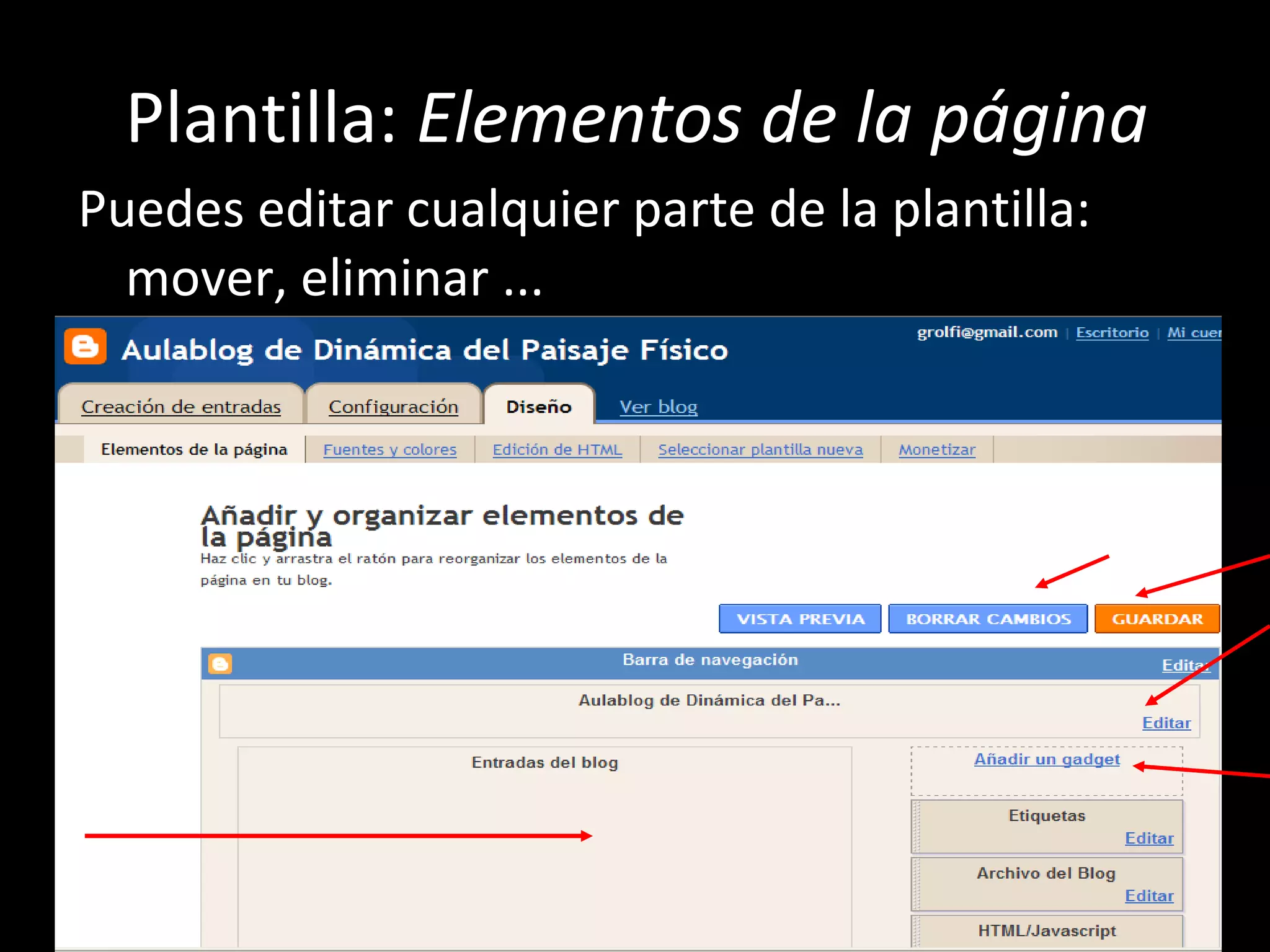Click the Aulablog de Dinámica del Paisaje Físico title
This screenshot has width=1270, height=952.
pos(425,350)
